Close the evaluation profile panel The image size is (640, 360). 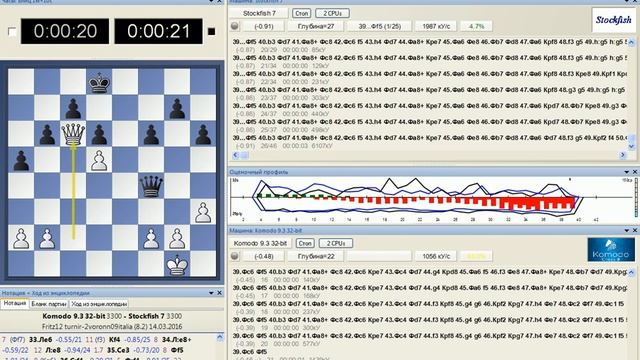[635, 172]
